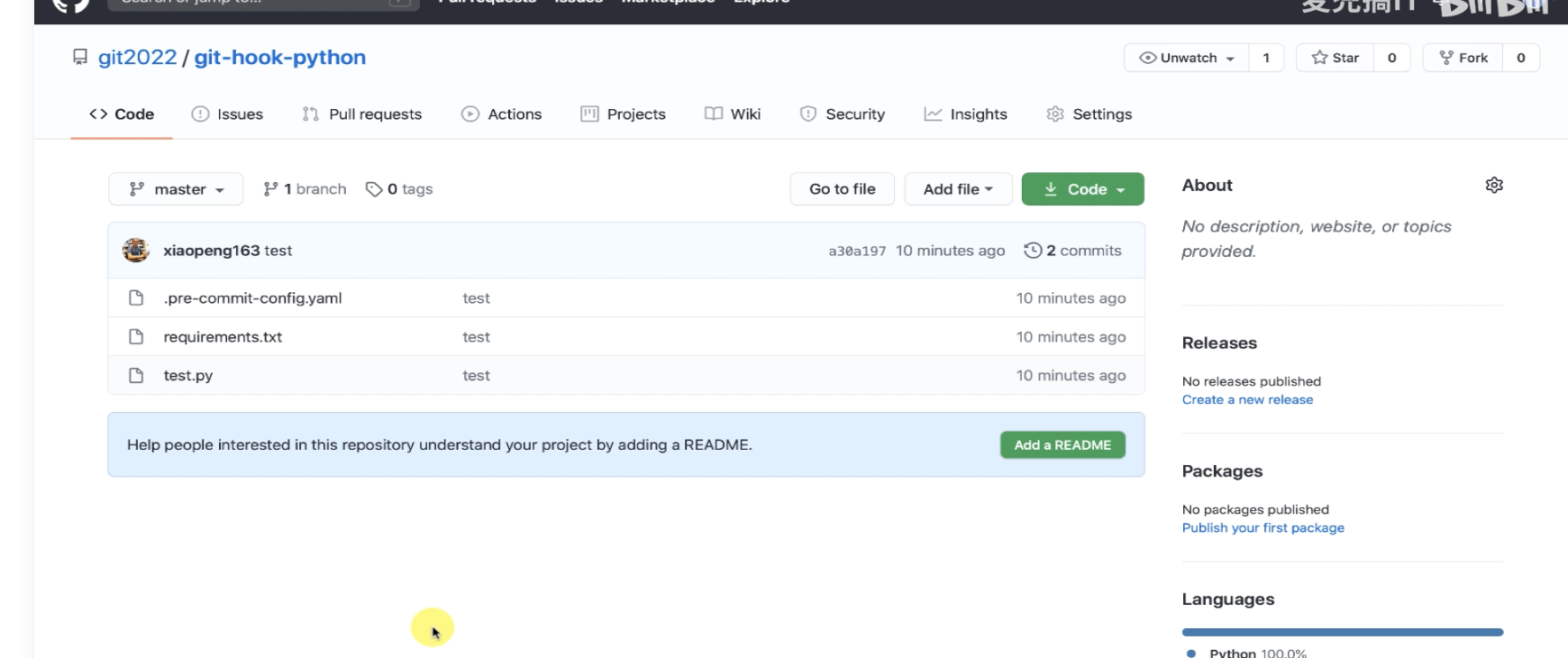Click Publish your first package

pos(1263,528)
